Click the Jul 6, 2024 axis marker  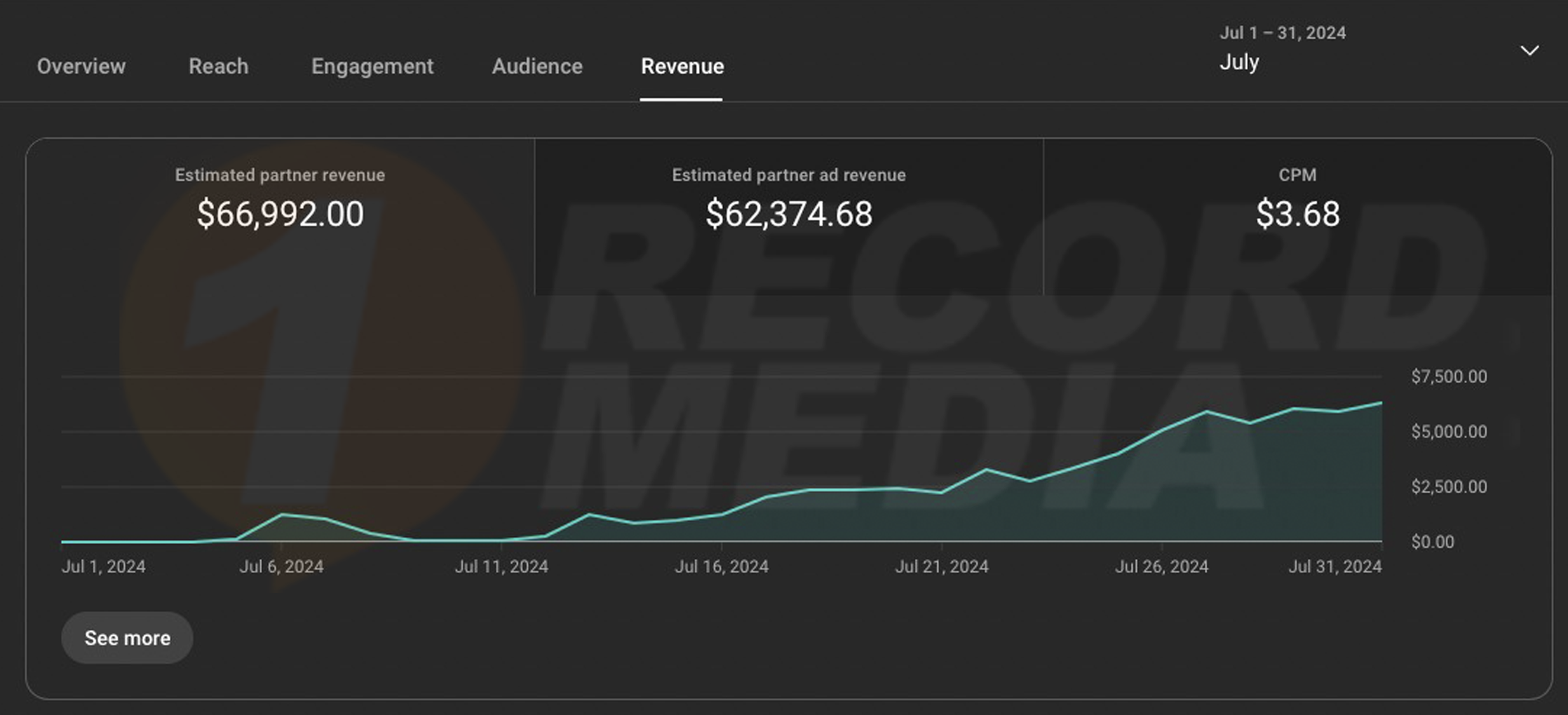tap(281, 566)
